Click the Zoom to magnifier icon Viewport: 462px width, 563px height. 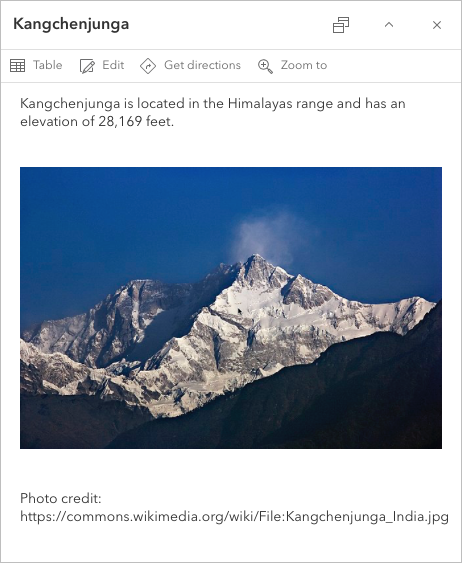[265, 66]
